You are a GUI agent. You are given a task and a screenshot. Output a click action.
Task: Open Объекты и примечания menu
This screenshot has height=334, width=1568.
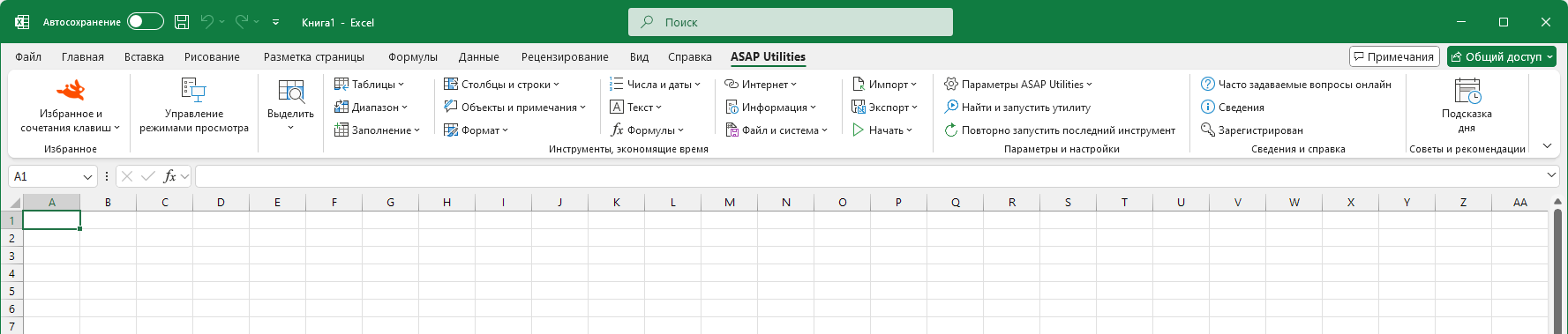(514, 108)
